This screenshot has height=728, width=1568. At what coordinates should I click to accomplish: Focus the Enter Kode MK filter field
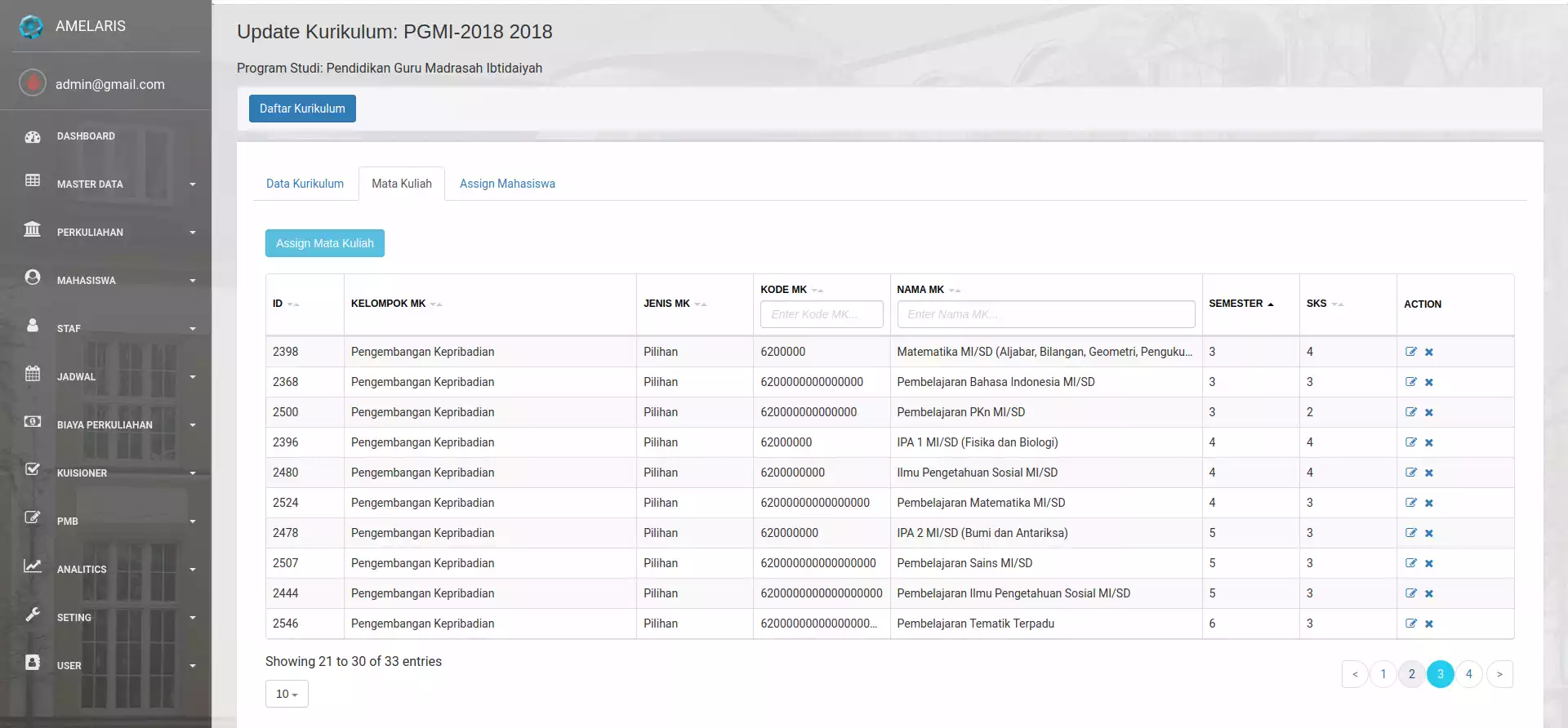click(x=822, y=314)
